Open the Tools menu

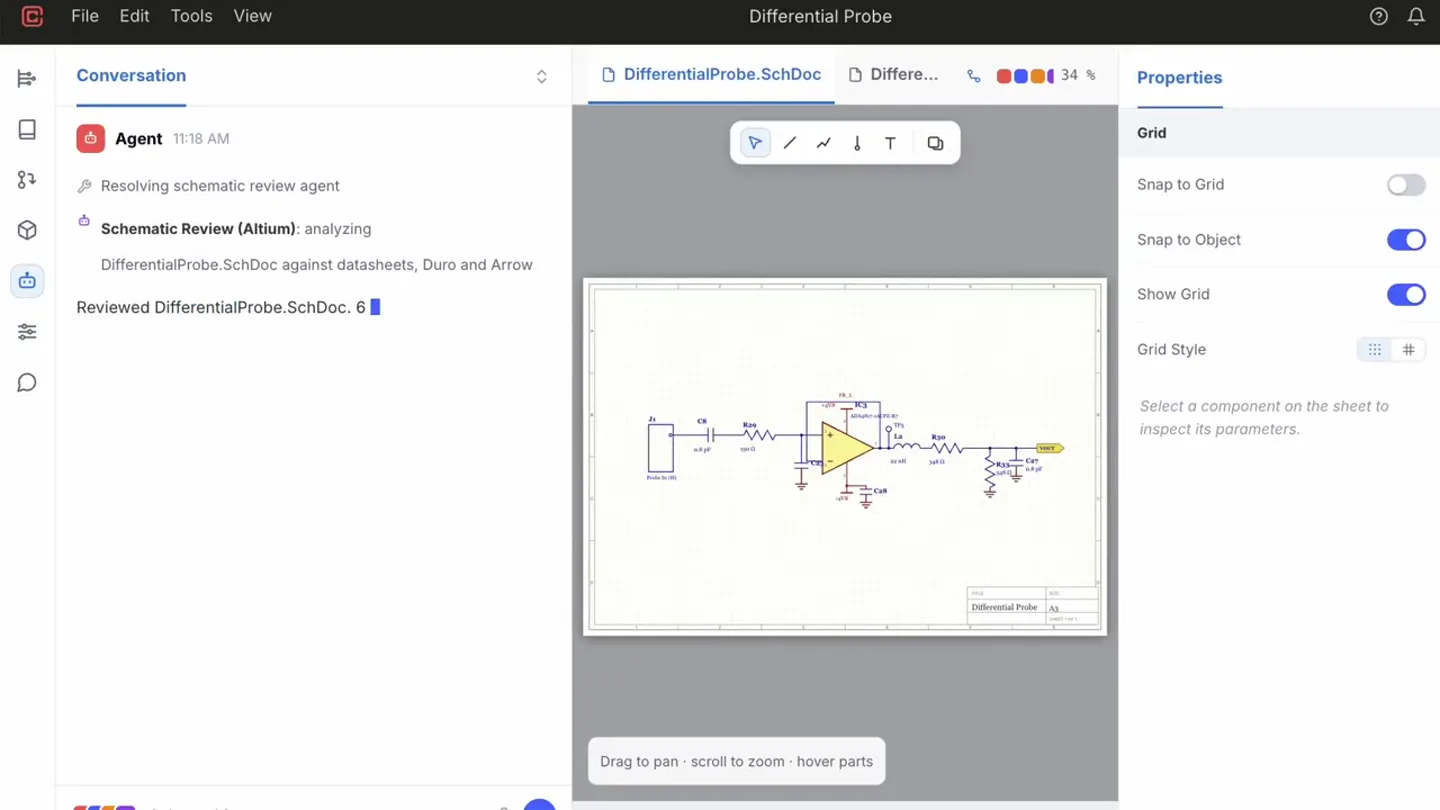pyautogui.click(x=191, y=16)
